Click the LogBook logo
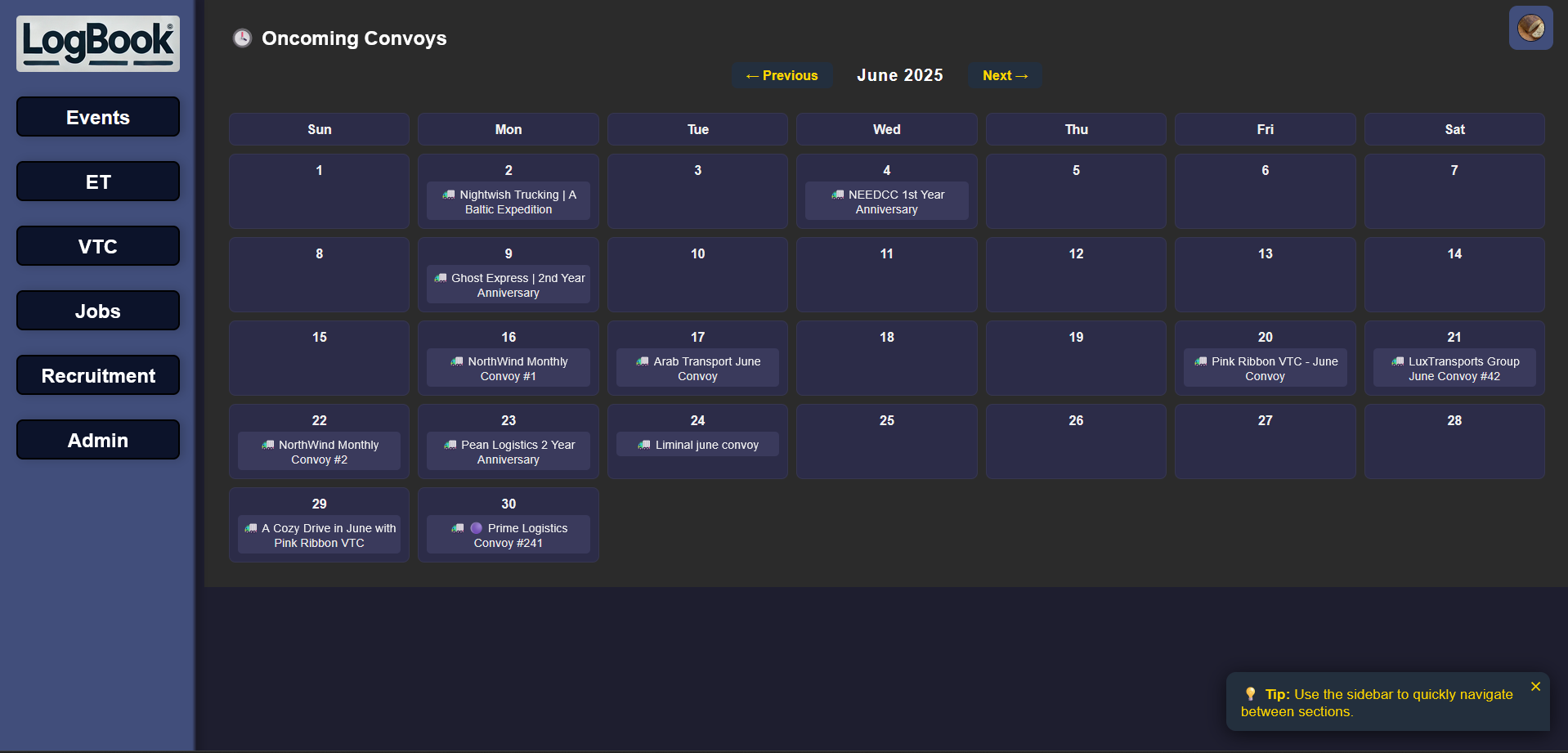Screen dimensions: 1568x753 click(97, 43)
